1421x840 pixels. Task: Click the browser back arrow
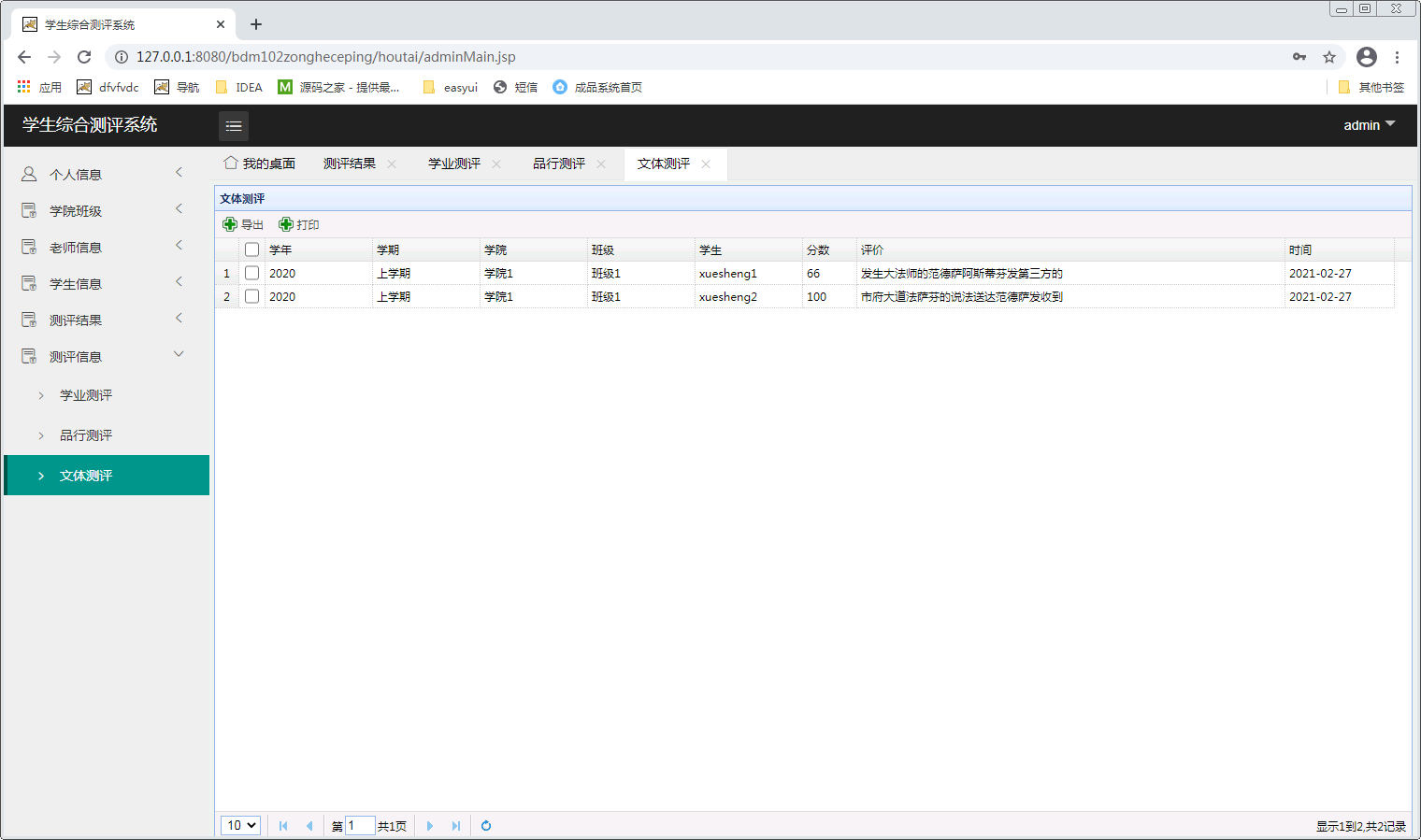click(24, 57)
